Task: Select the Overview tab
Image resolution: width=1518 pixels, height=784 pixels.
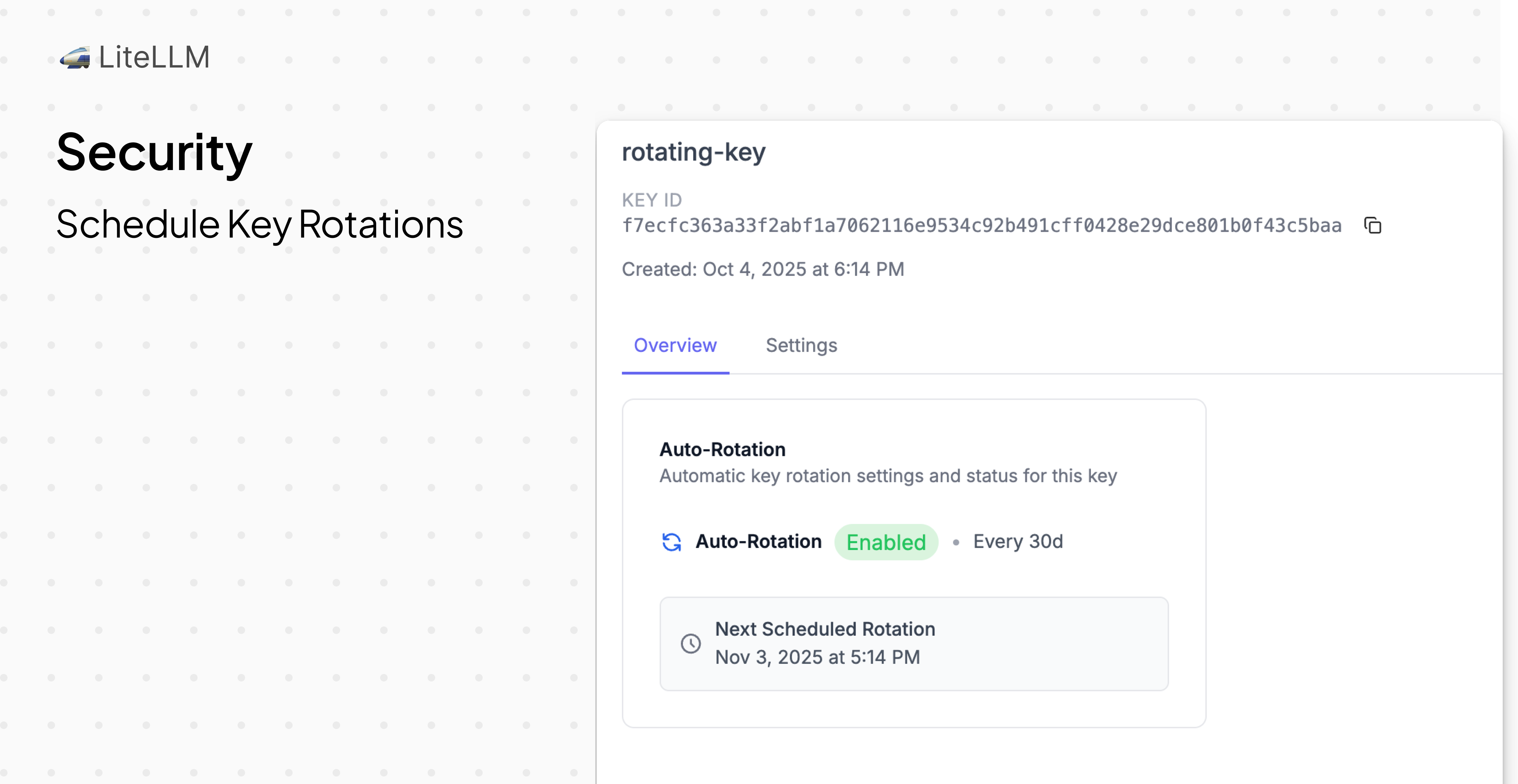Action: [x=675, y=345]
